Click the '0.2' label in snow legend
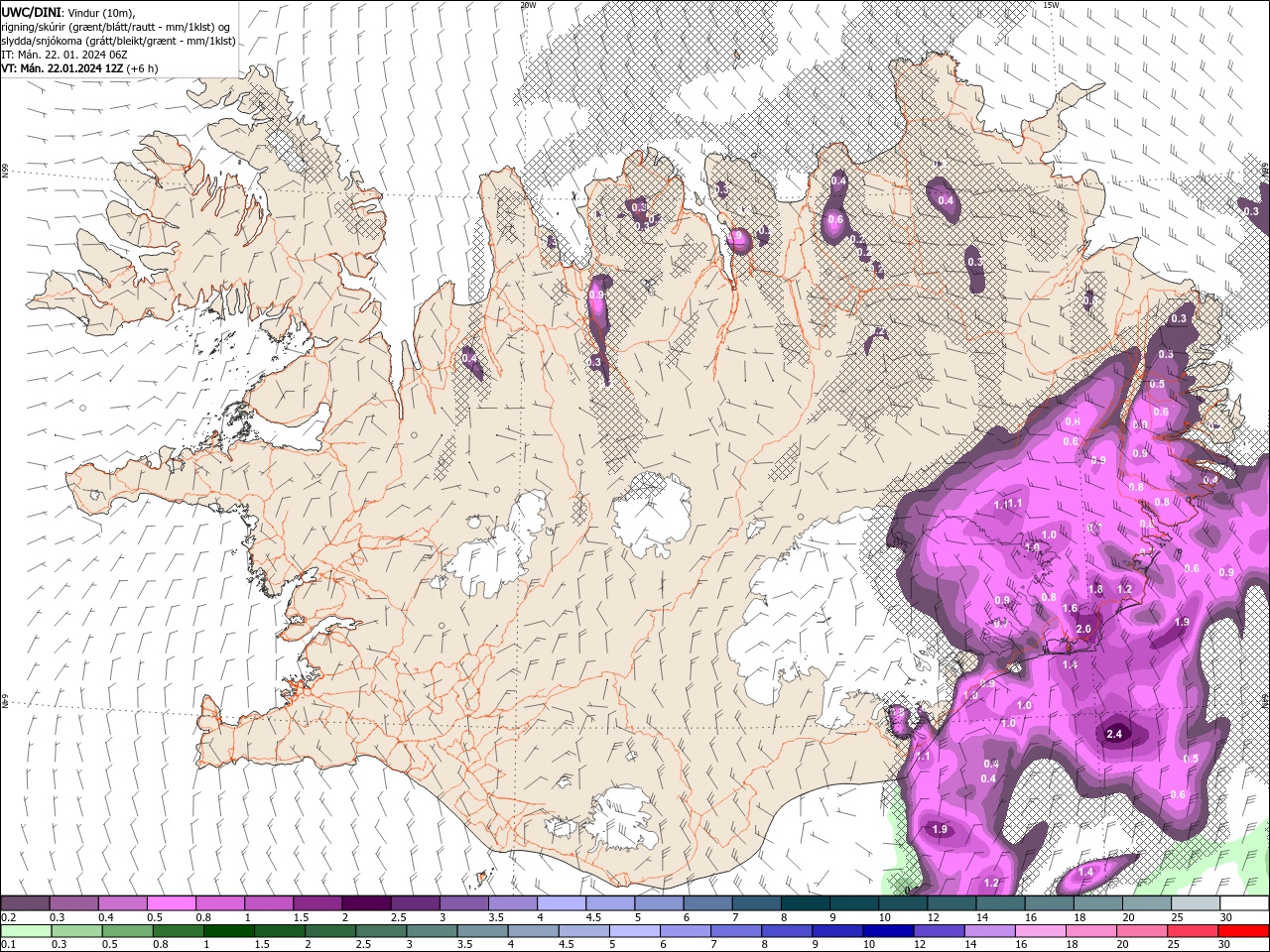This screenshot has height=952, width=1270. point(9,917)
